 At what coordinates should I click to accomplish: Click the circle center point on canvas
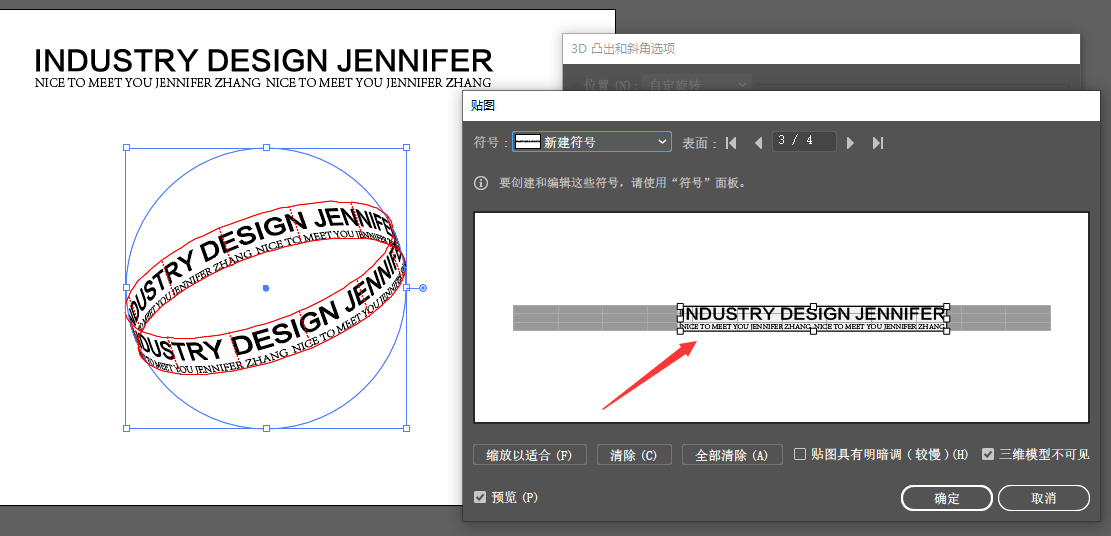[266, 288]
